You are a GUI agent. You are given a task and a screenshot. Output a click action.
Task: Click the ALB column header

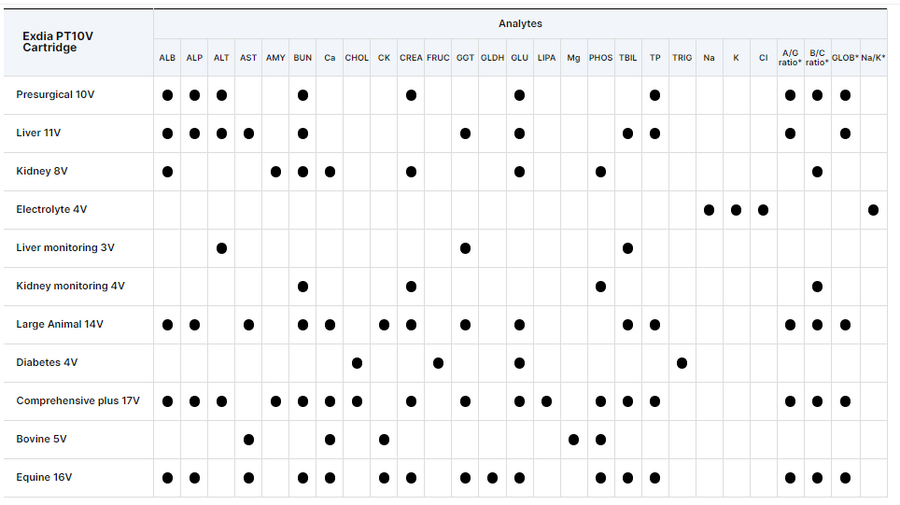pos(167,58)
